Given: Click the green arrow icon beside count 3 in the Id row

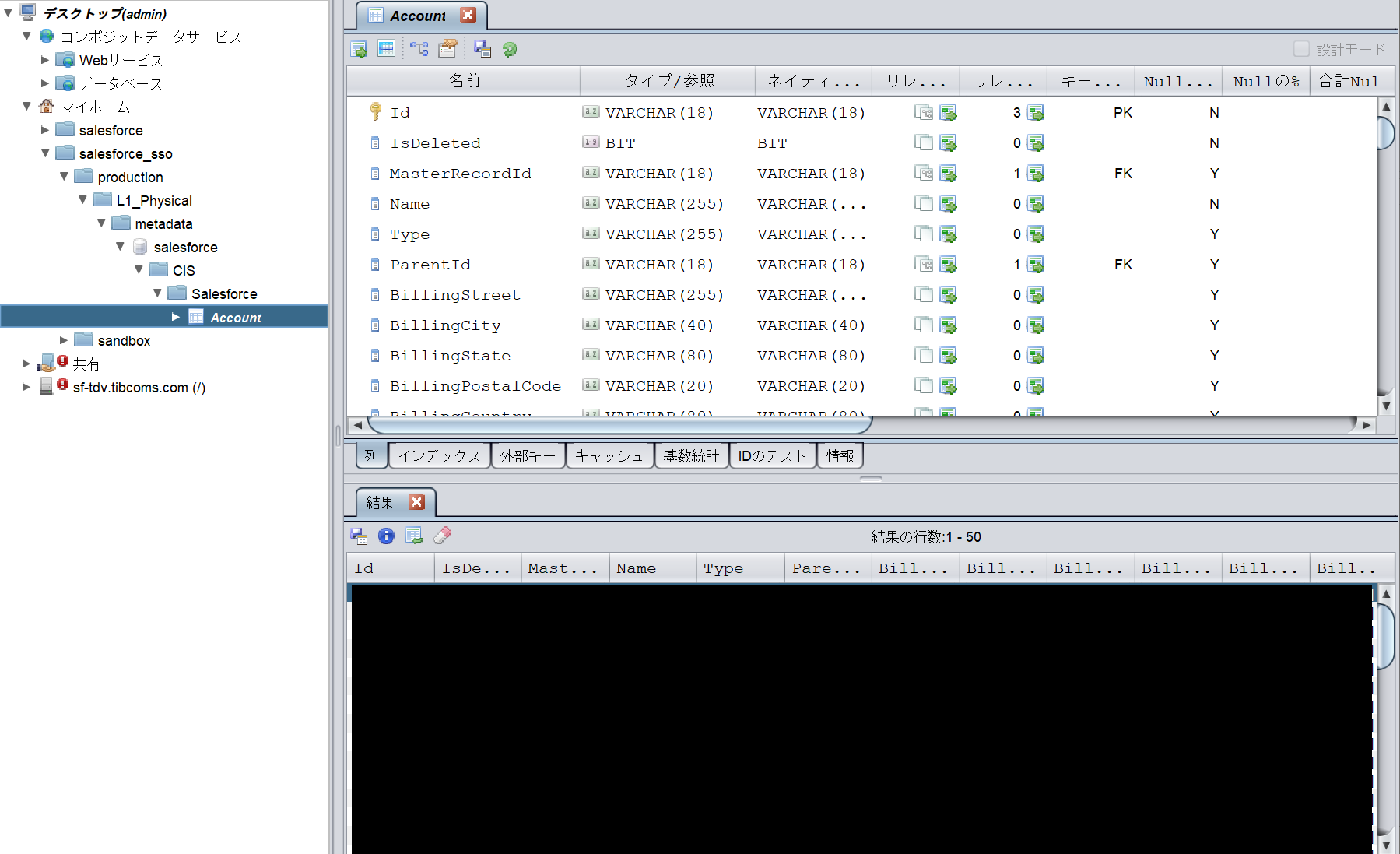Looking at the screenshot, I should [1036, 113].
